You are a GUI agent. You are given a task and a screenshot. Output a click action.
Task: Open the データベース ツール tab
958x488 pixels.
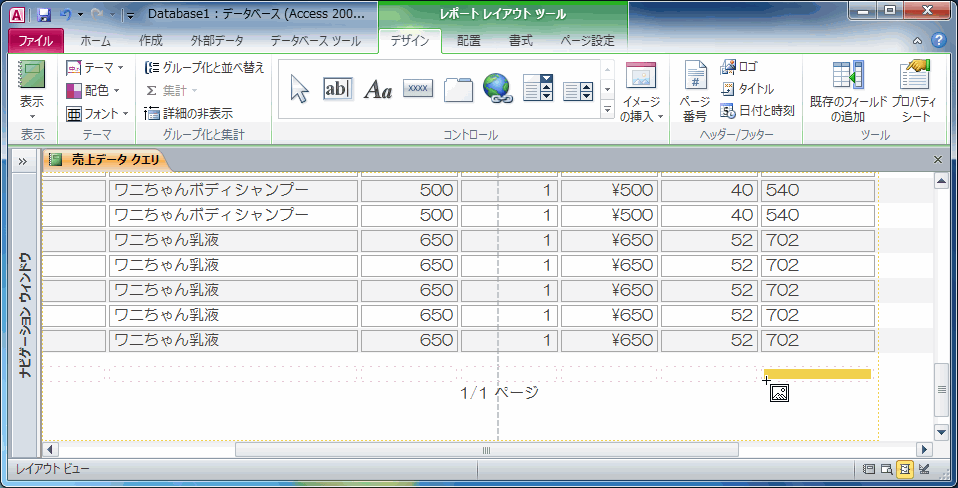315,41
